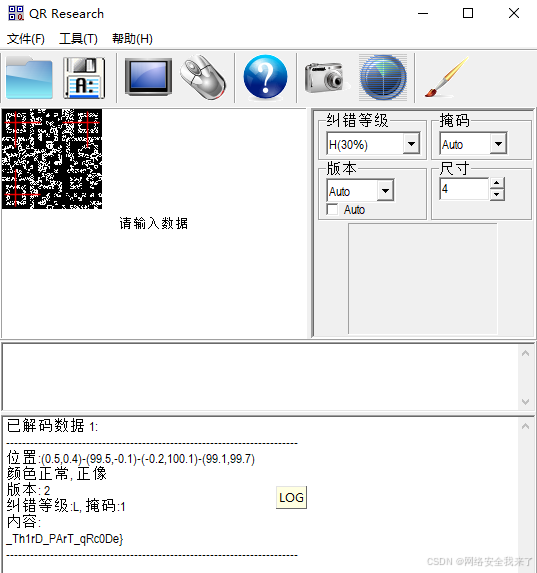This screenshot has width=537, height=573.
Task: Click the decoded text _Th1rD_PArT_qRc0De}
Action: click(x=65, y=539)
